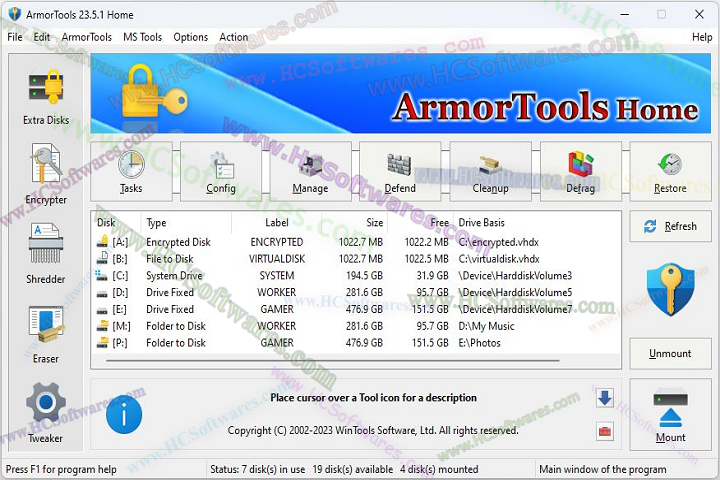Click the app shield icon in title bar
Screen dimensions: 720x480
coord(15,14)
